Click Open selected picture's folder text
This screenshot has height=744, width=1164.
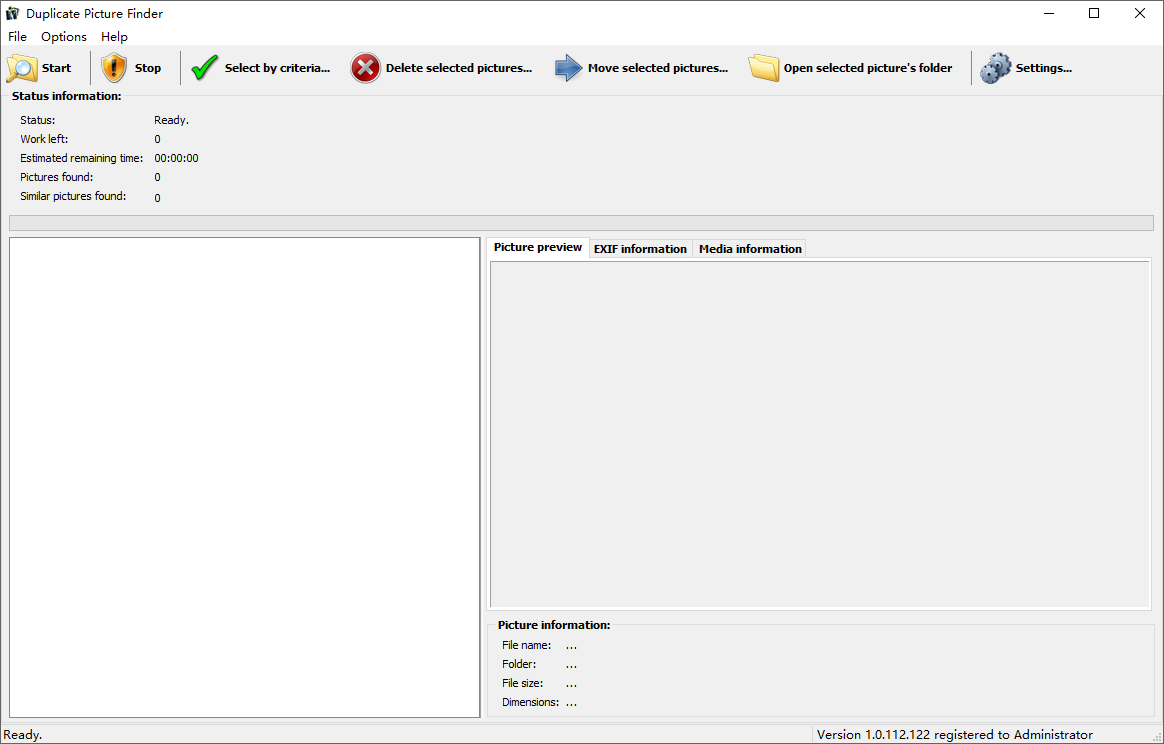[x=868, y=68]
